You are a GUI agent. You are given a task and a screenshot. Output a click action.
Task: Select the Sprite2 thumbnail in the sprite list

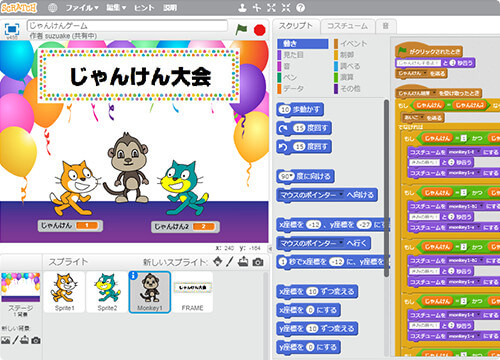pyautogui.click(x=107, y=292)
